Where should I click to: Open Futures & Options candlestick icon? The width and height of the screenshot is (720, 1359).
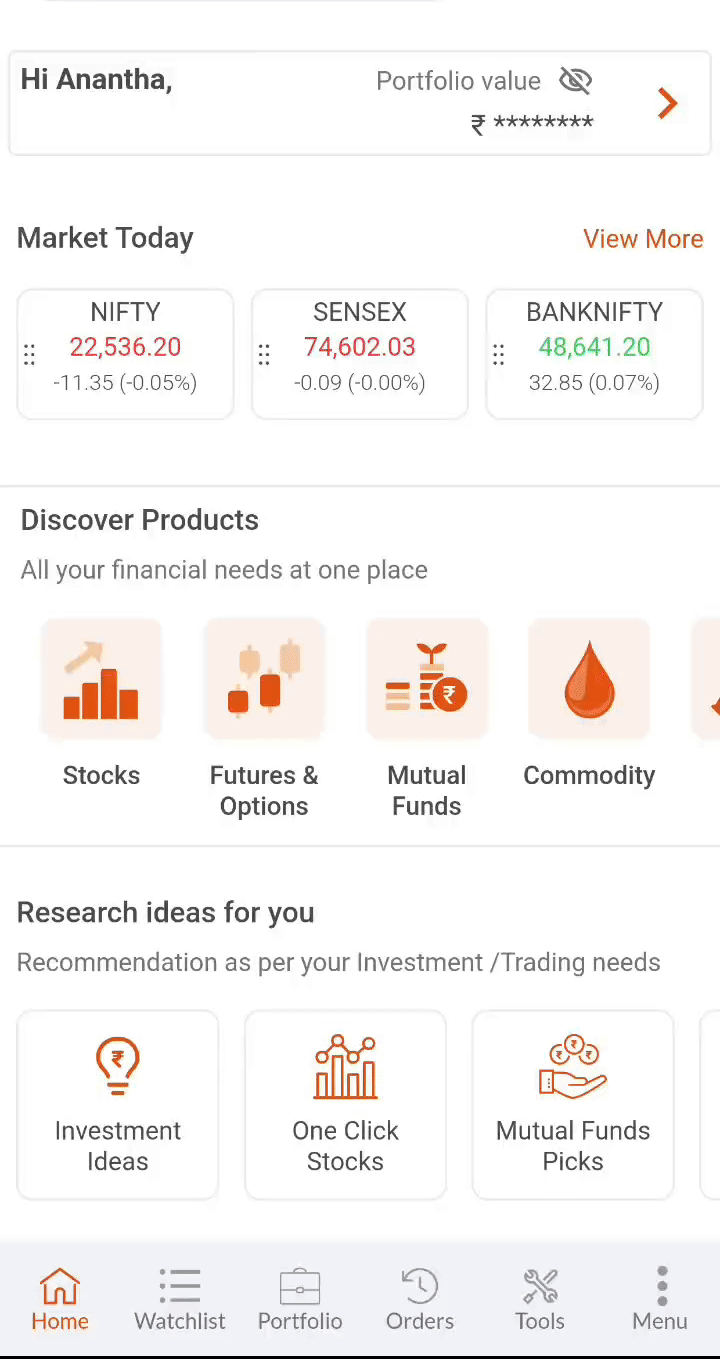(264, 680)
